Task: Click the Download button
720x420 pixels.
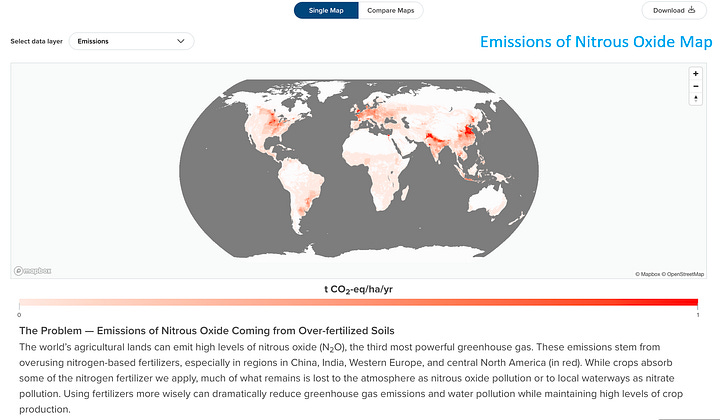Action: (674, 11)
